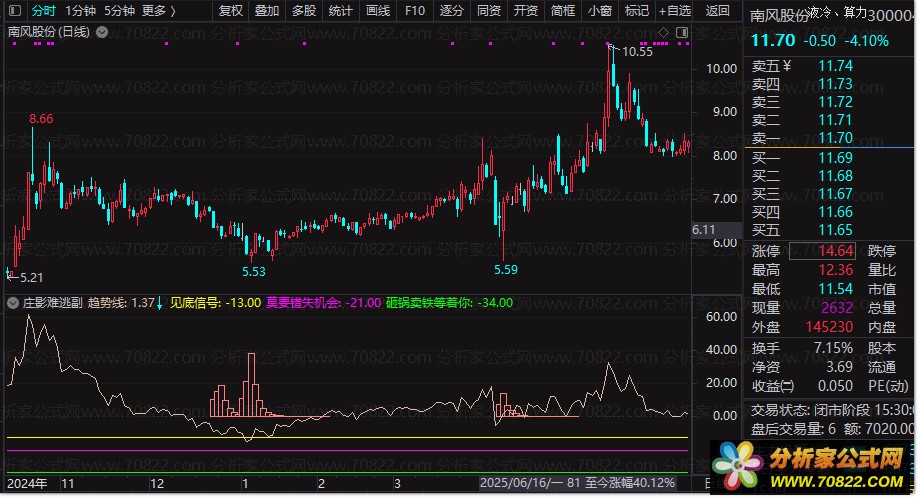The height and width of the screenshot is (498, 920).
Task: Click the 返回 back button
Action: point(718,11)
